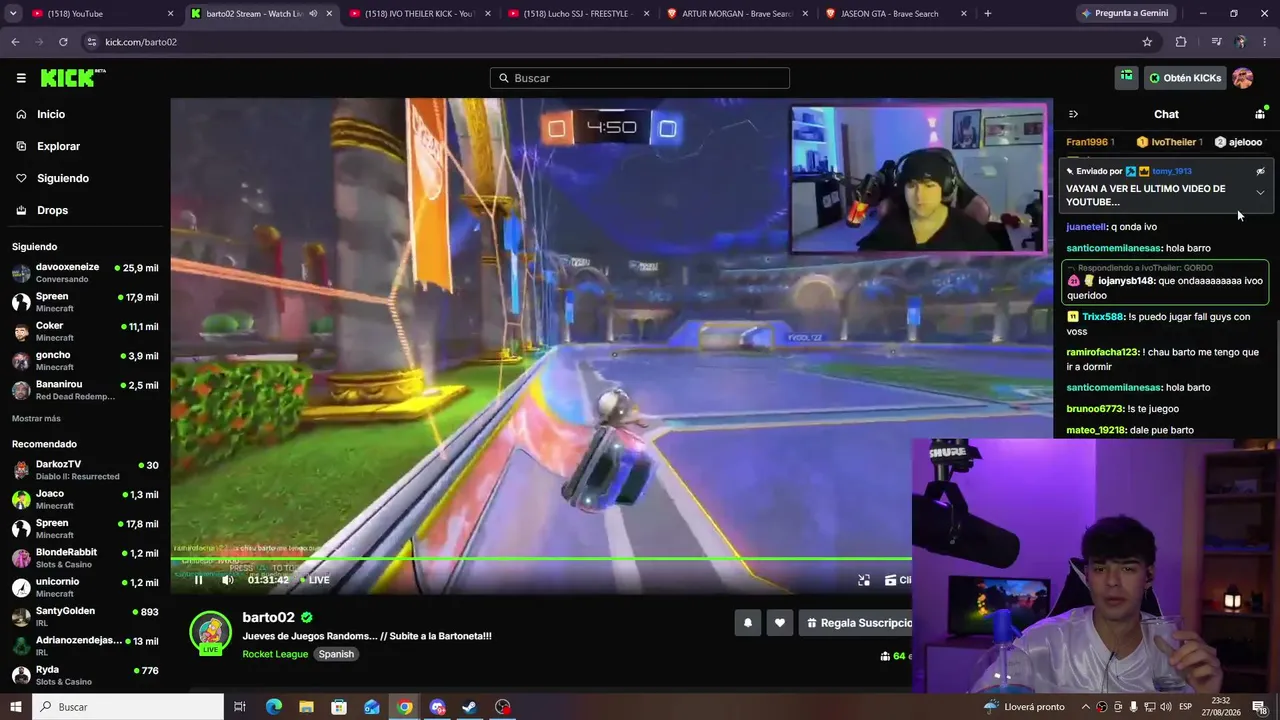Open the Kick shop chest icon
The width and height of the screenshot is (1280, 720).
pyautogui.click(x=1127, y=77)
